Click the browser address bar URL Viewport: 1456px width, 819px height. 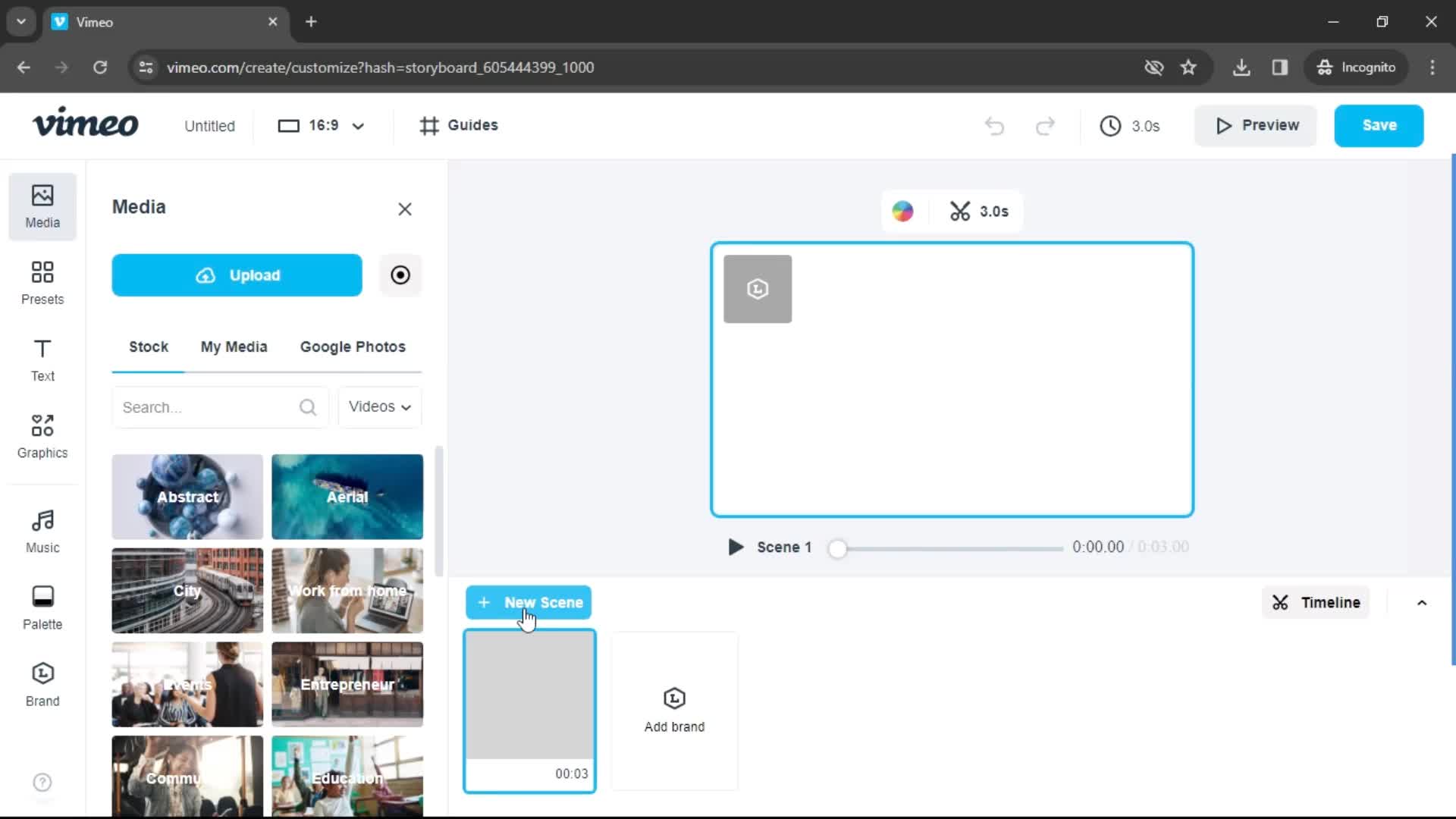[x=380, y=67]
